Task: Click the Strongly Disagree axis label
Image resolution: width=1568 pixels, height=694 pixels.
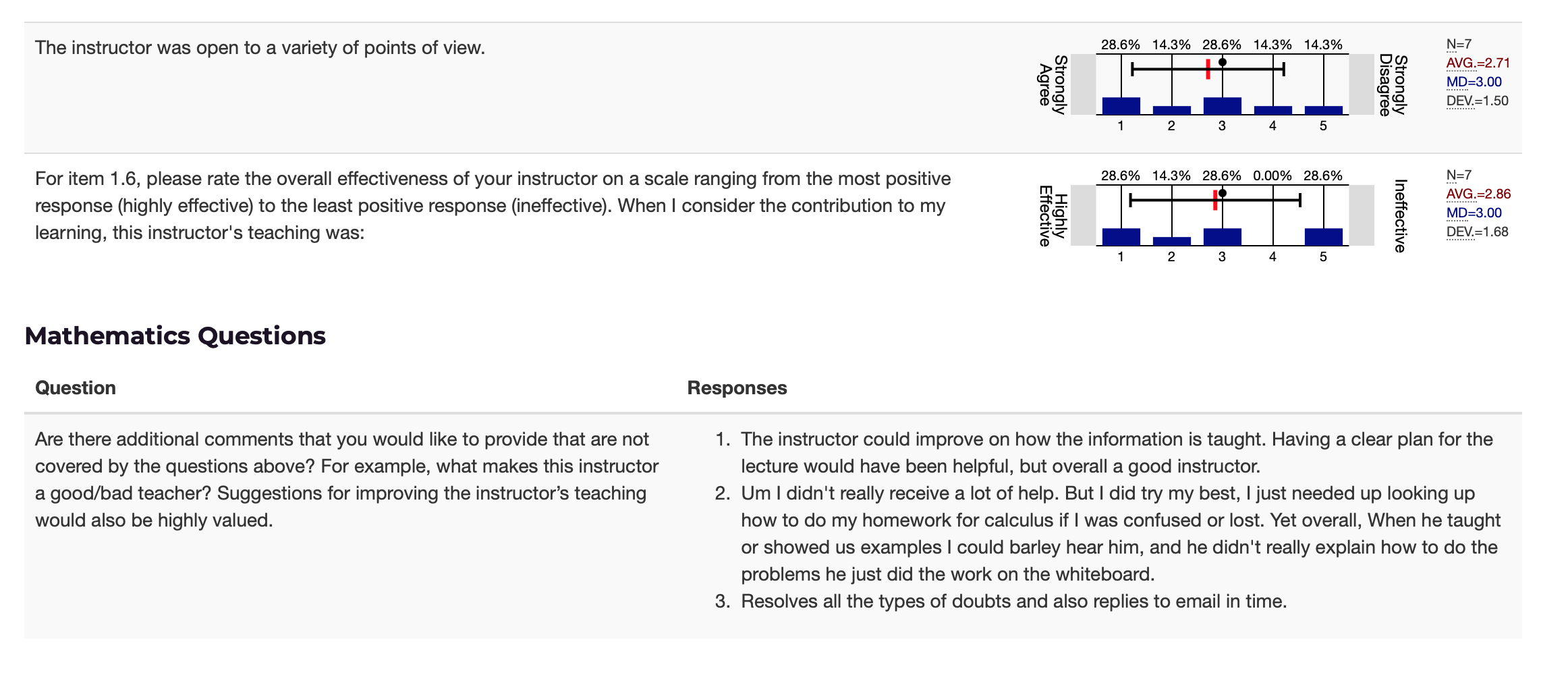Action: pos(1393,84)
